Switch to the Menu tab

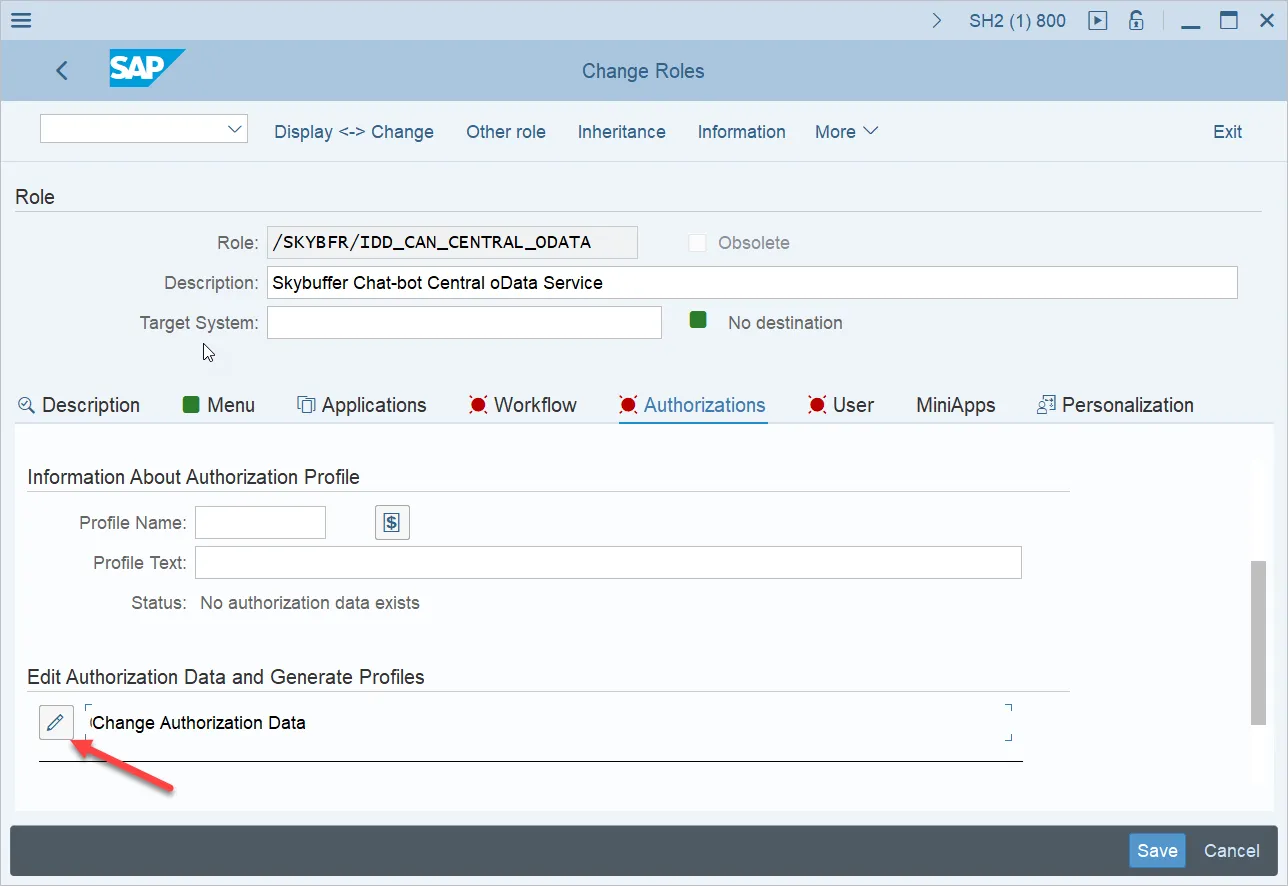click(219, 405)
